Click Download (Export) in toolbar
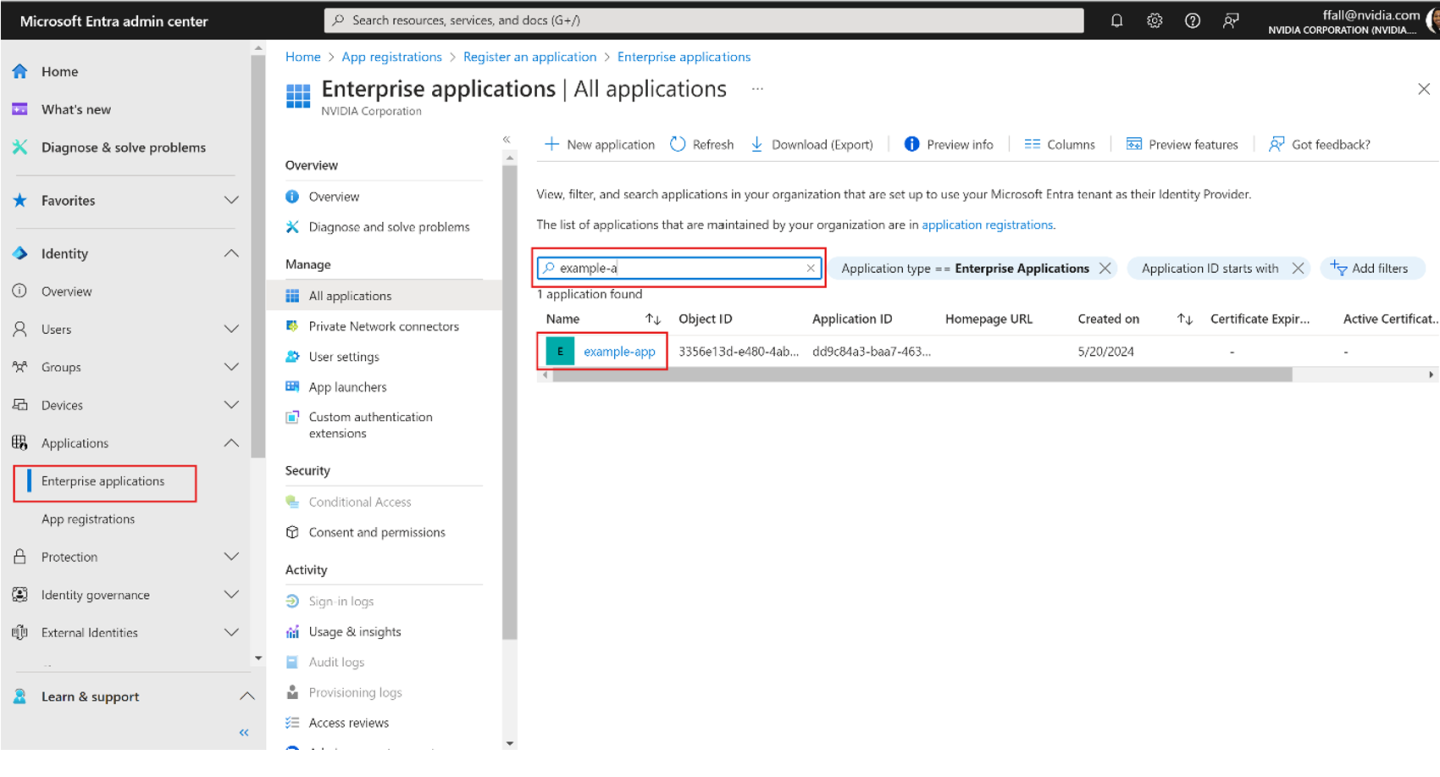The image size is (1440, 777). pyautogui.click(x=811, y=144)
